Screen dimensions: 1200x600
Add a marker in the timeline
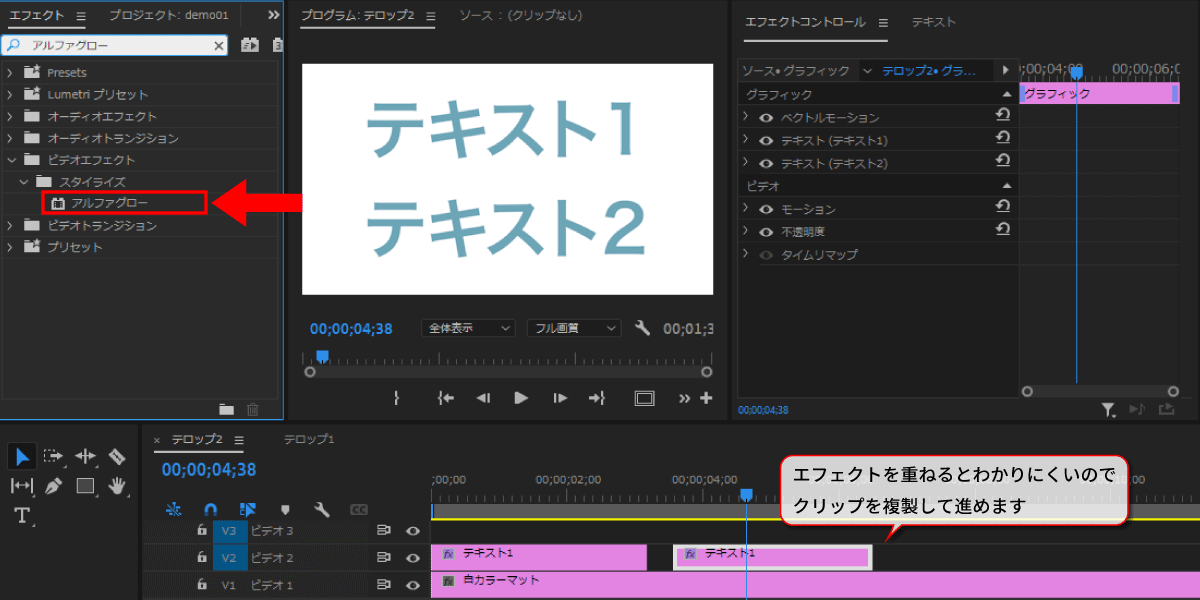pos(285,509)
